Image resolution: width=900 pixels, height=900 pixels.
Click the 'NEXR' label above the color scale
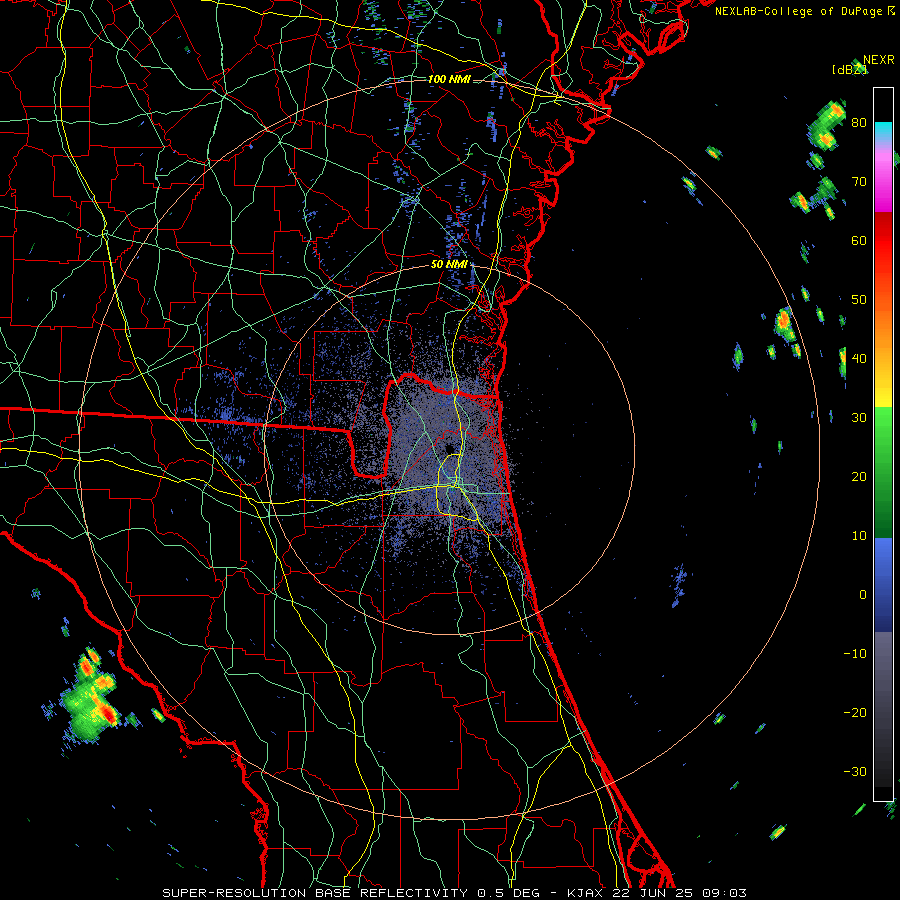878,60
